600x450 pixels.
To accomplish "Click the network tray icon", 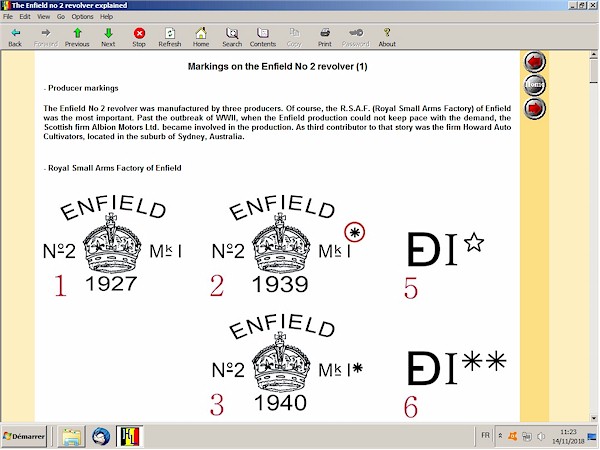I will pos(527,436).
